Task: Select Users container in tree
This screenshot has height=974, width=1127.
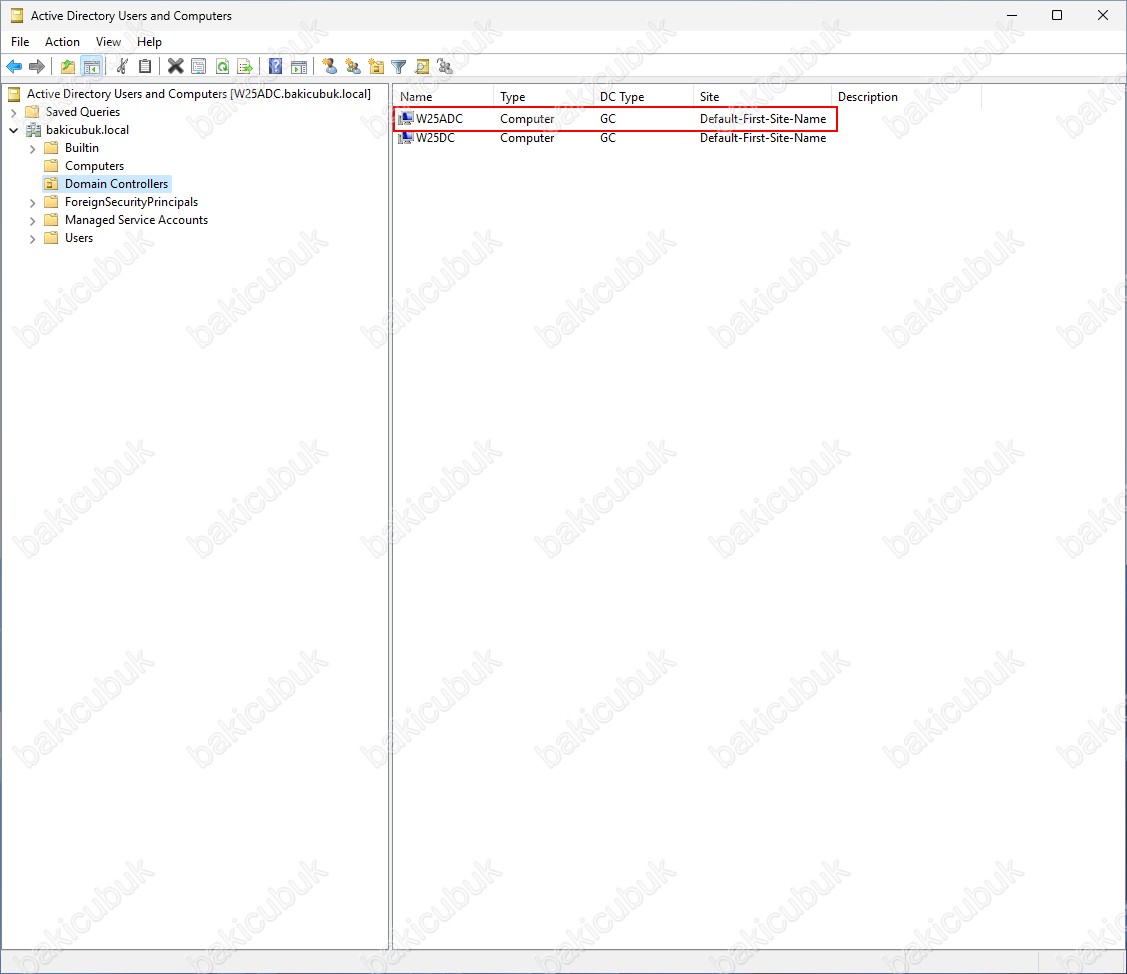Action: [x=79, y=237]
